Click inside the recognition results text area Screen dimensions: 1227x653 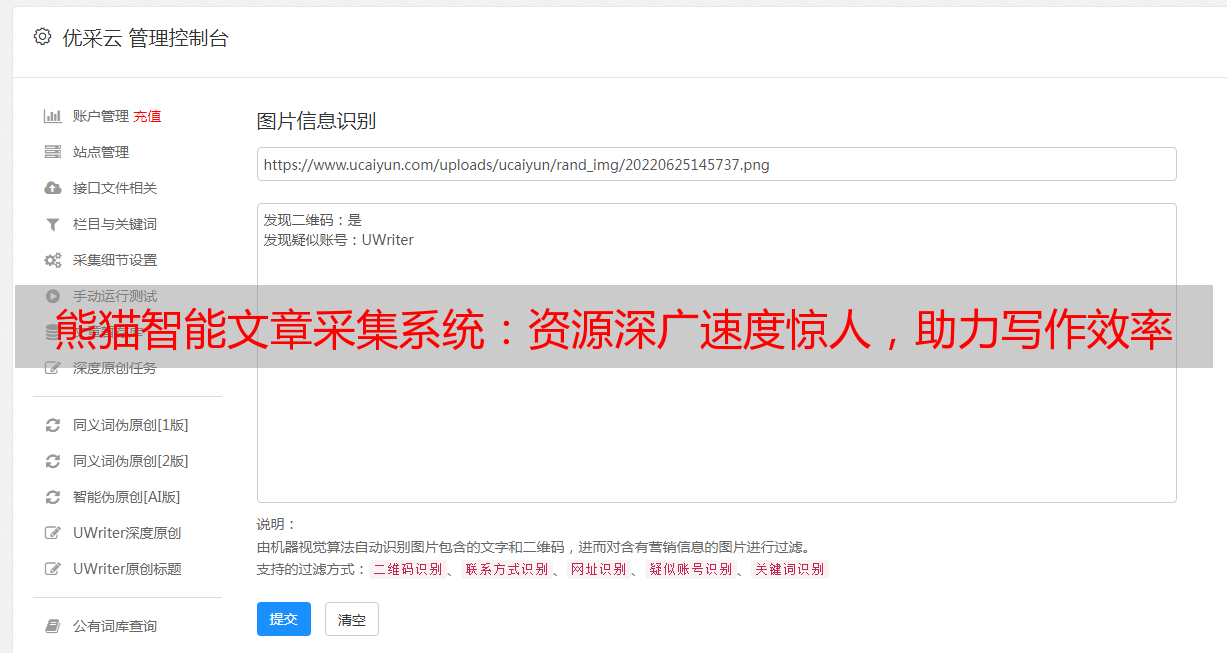click(x=716, y=353)
